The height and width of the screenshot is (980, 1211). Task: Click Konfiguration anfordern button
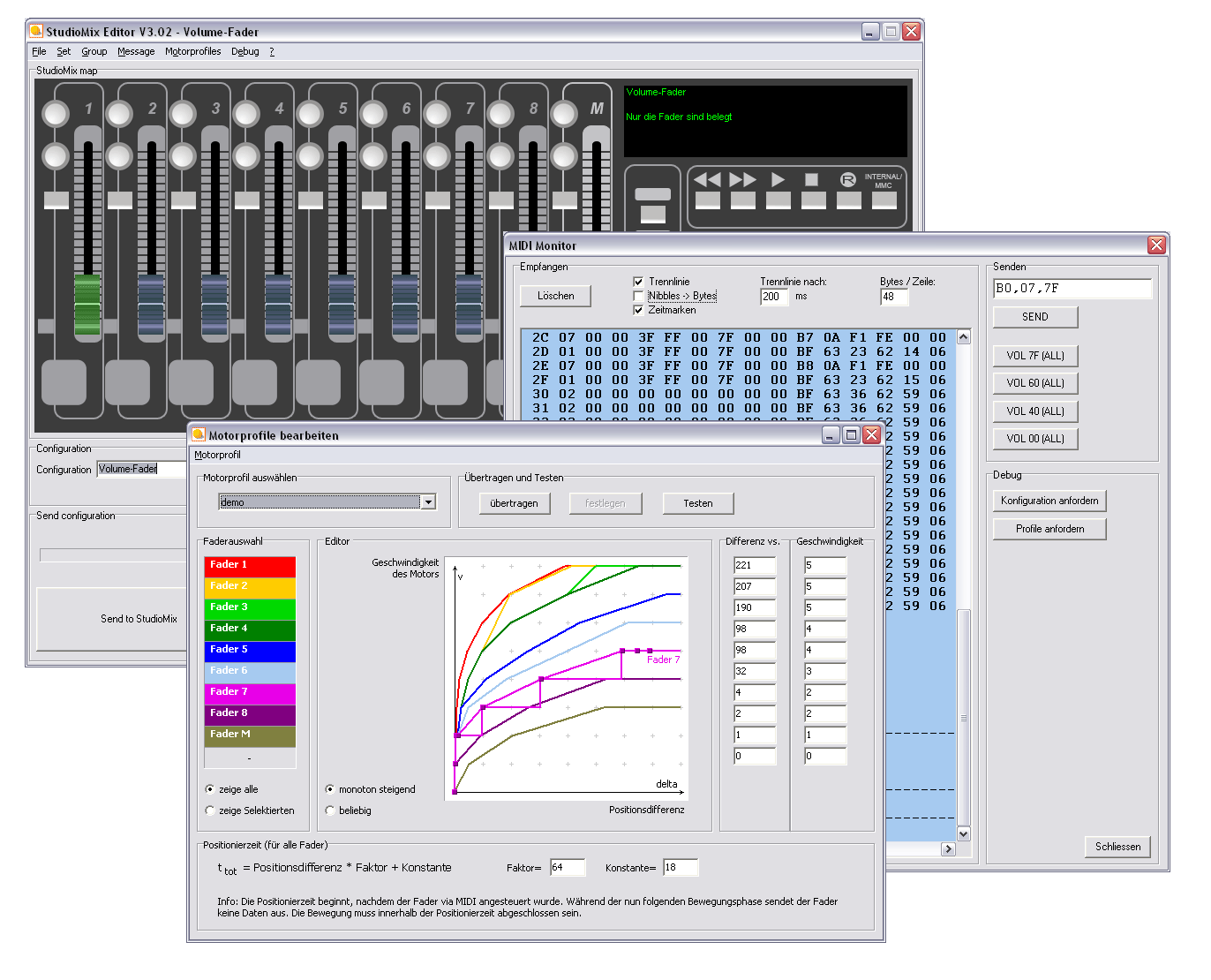click(x=1049, y=501)
